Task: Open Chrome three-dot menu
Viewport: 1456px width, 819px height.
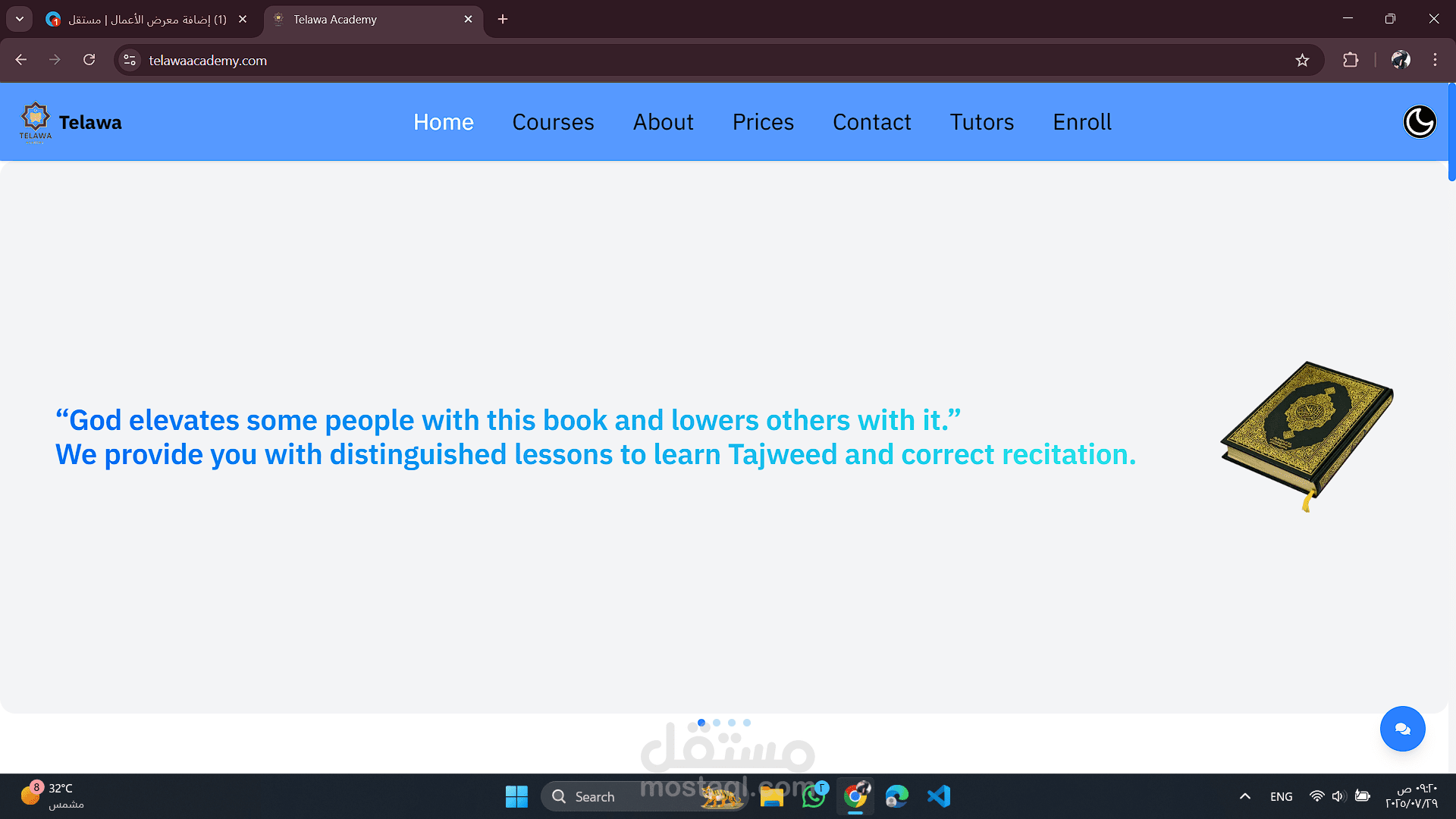Action: [1435, 60]
